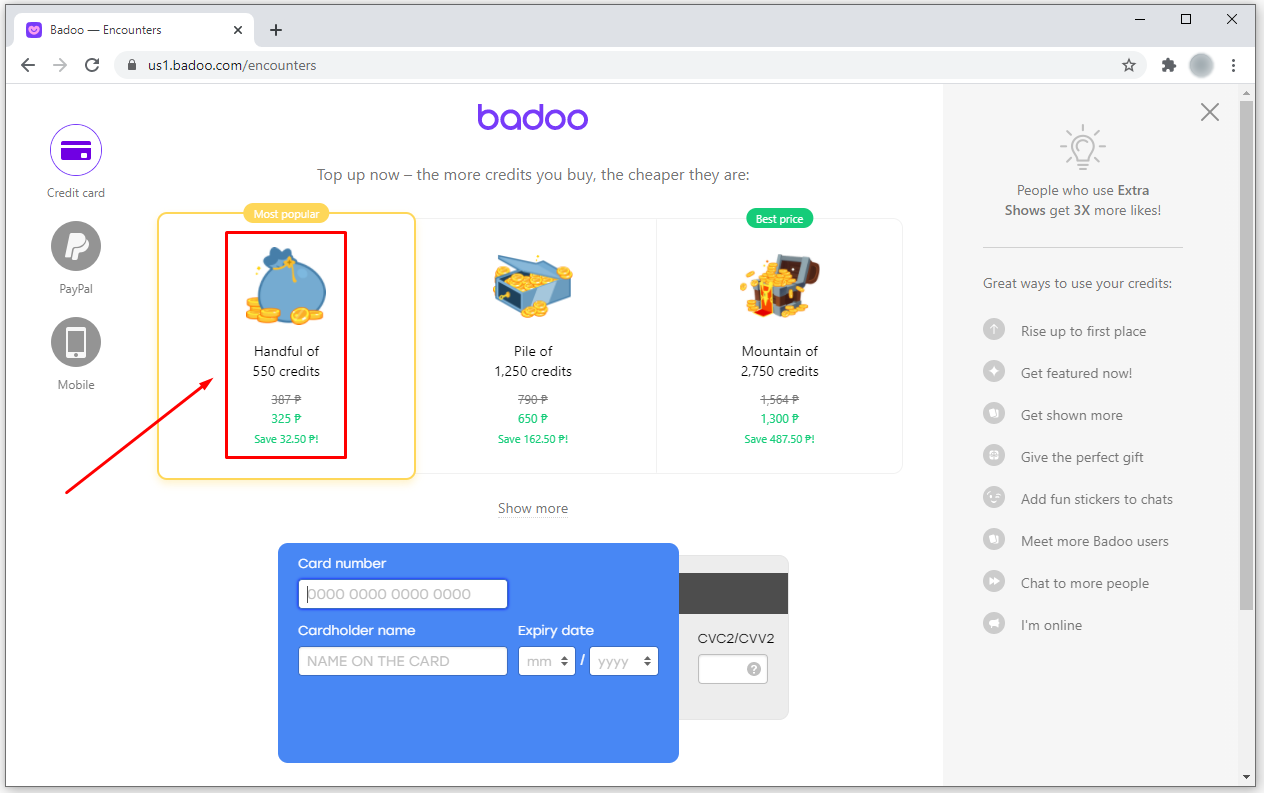Click the Show more link

[x=532, y=508]
